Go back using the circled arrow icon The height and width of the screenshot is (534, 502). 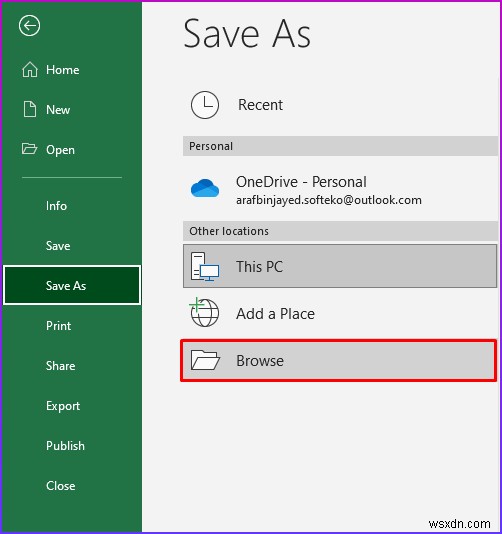coord(30,26)
